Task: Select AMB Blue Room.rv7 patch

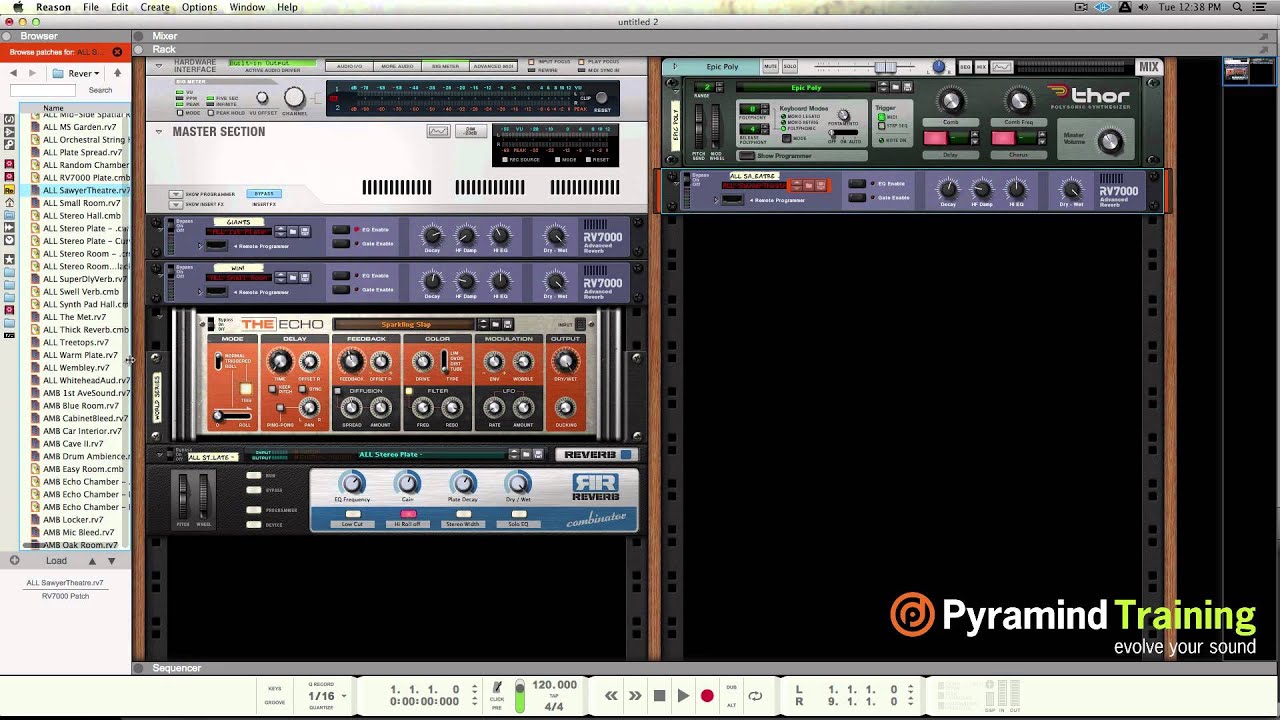Action: (80, 406)
